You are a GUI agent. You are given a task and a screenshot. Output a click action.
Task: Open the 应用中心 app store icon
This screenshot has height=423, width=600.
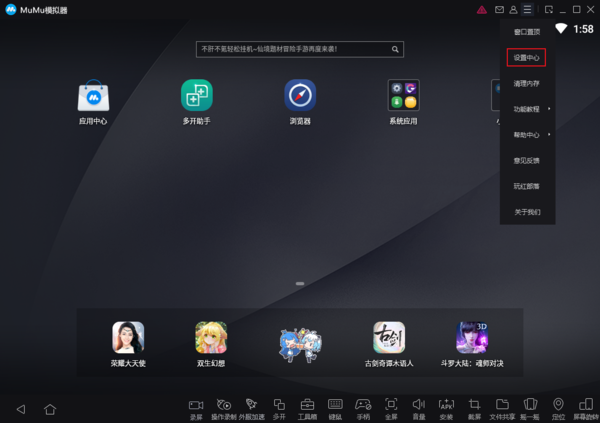pyautogui.click(x=93, y=97)
